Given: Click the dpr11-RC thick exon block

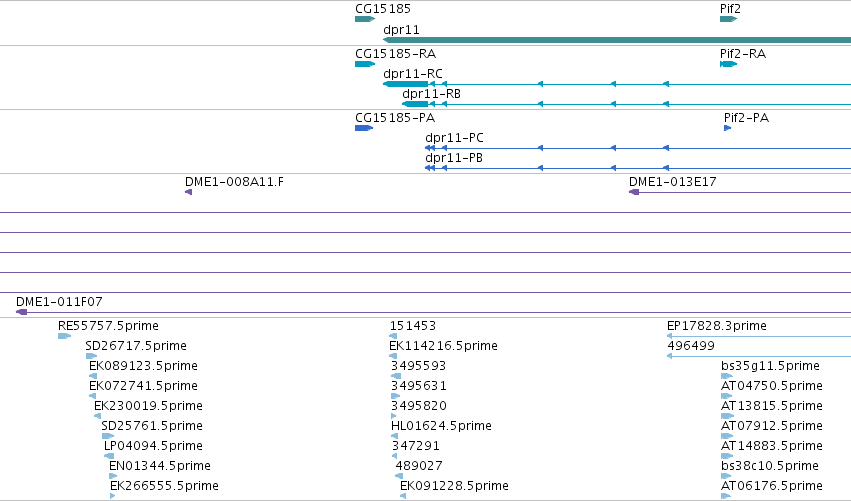Looking at the screenshot, I should coord(405,84).
